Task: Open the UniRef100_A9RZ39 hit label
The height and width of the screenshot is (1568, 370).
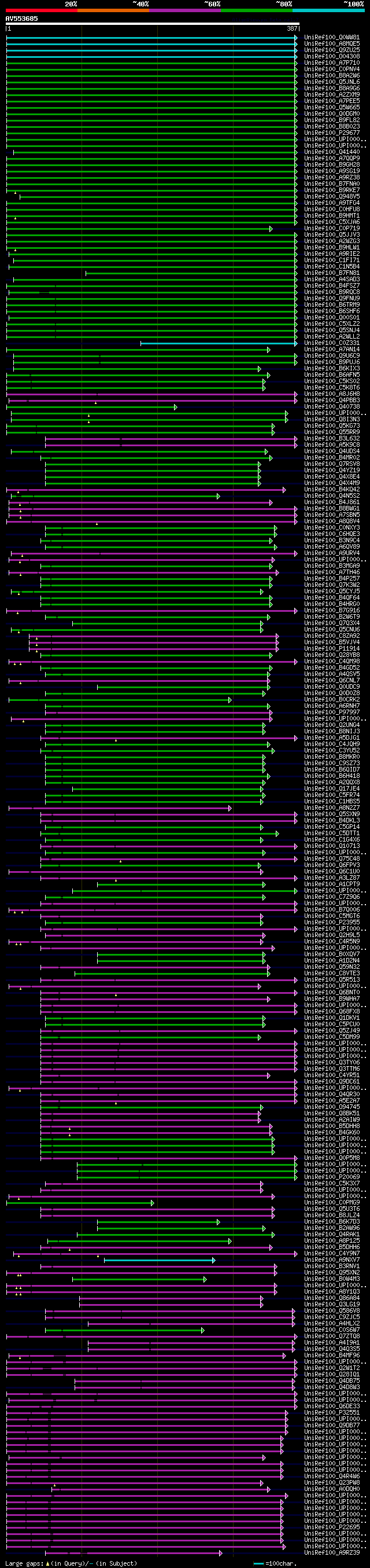Action: tap(332, 1552)
